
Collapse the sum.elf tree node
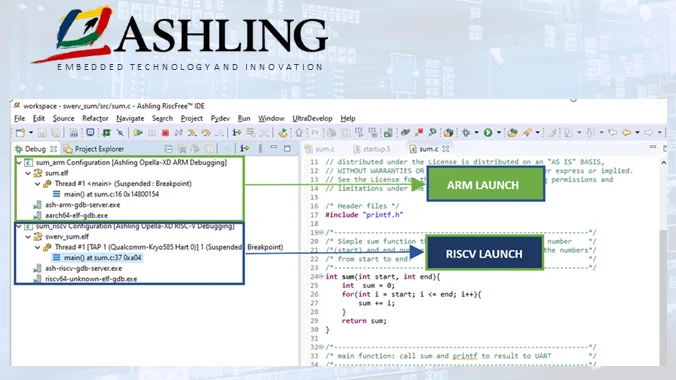[x=28, y=173]
